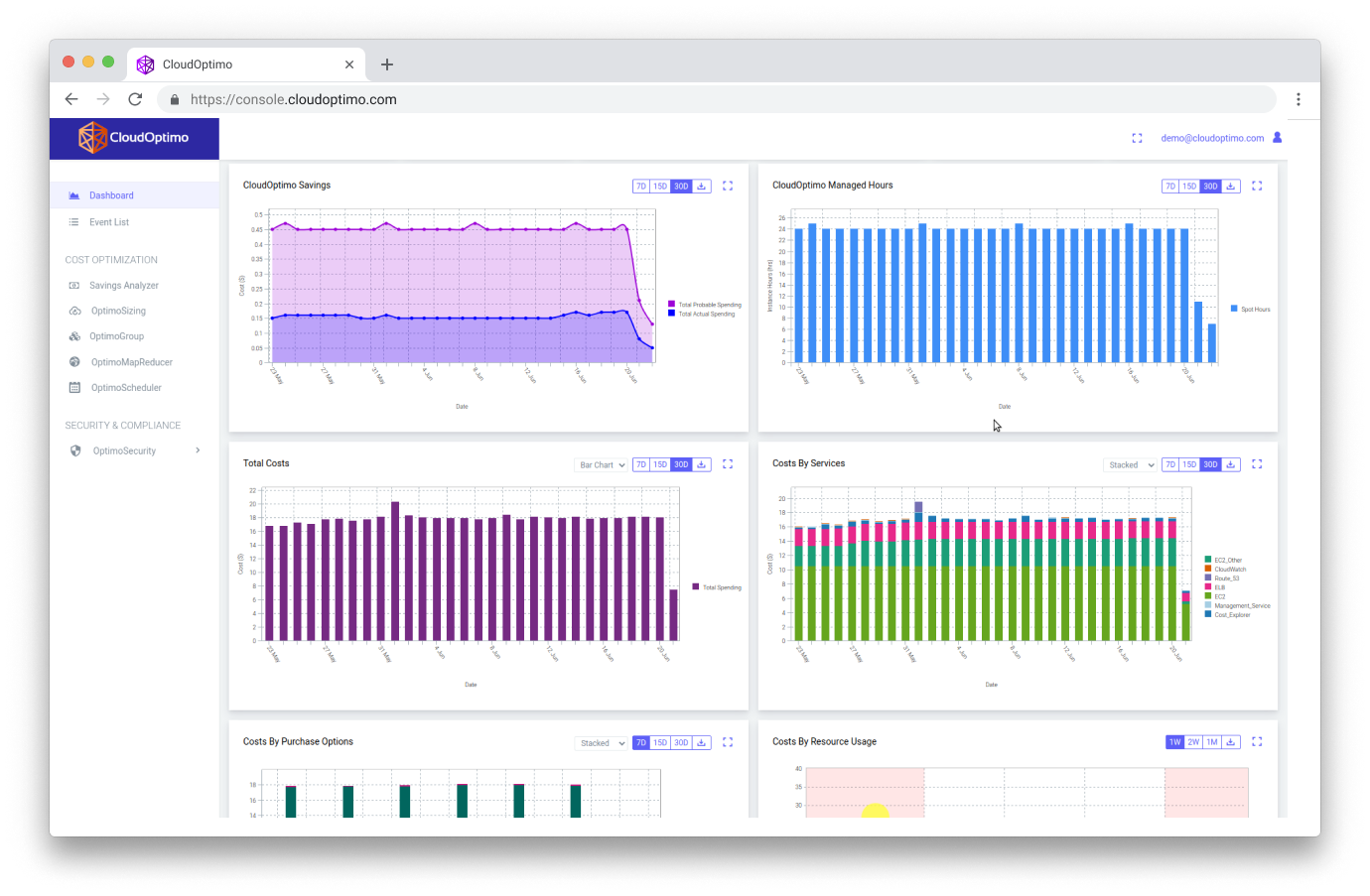
Task: Select 2W range for Costs By Resource Usage
Action: tap(1193, 742)
